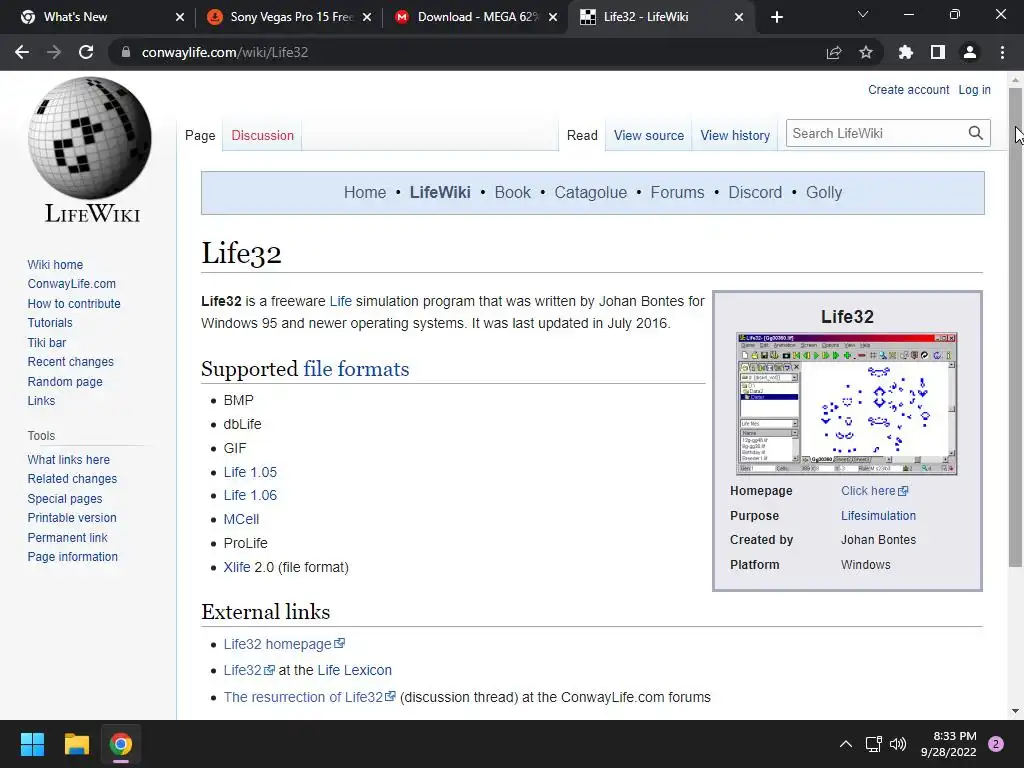This screenshot has height=768, width=1024.
Task: Open the Lifesimulation purpose link
Action: click(878, 516)
